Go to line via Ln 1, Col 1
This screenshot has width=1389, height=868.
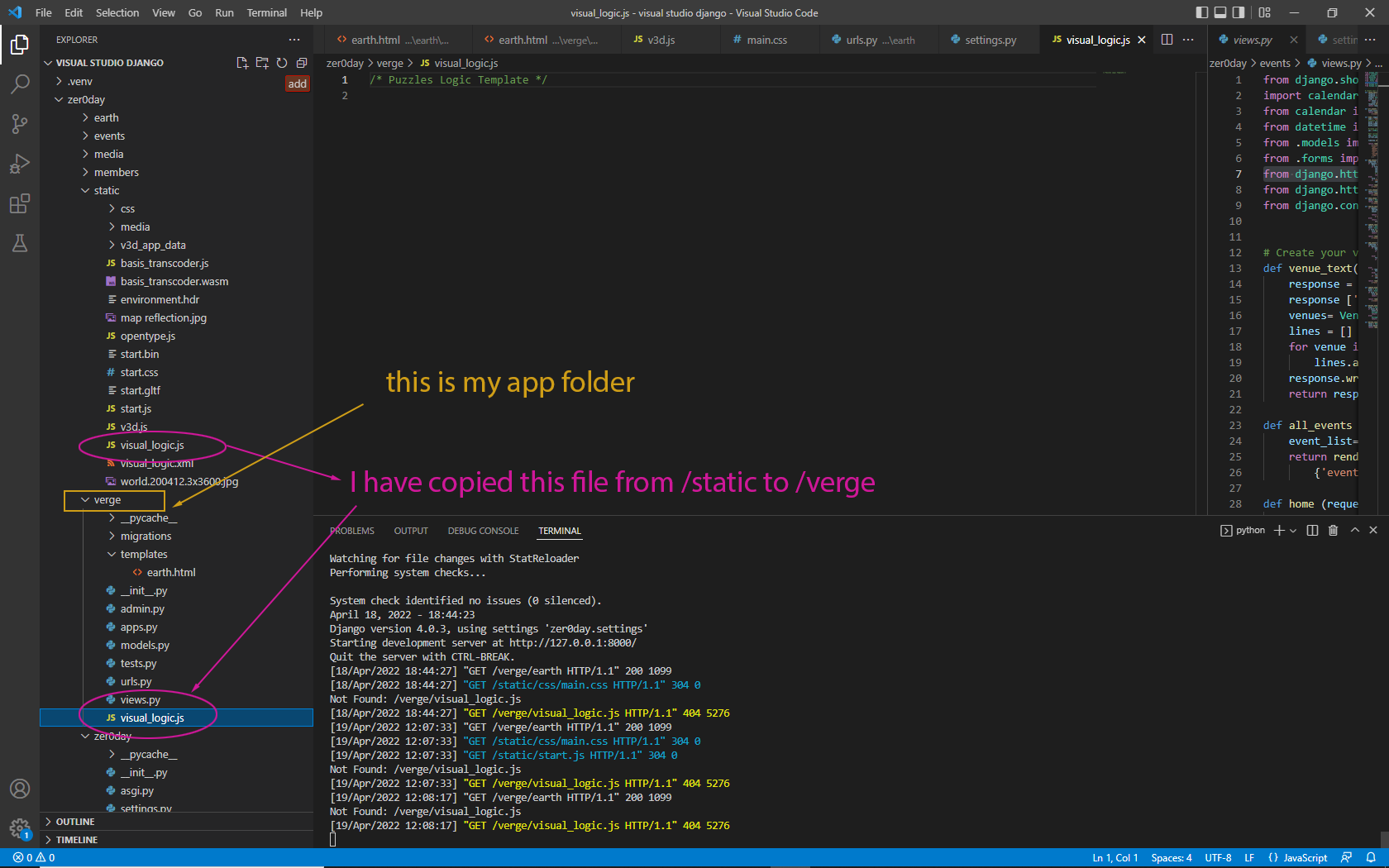1115,858
